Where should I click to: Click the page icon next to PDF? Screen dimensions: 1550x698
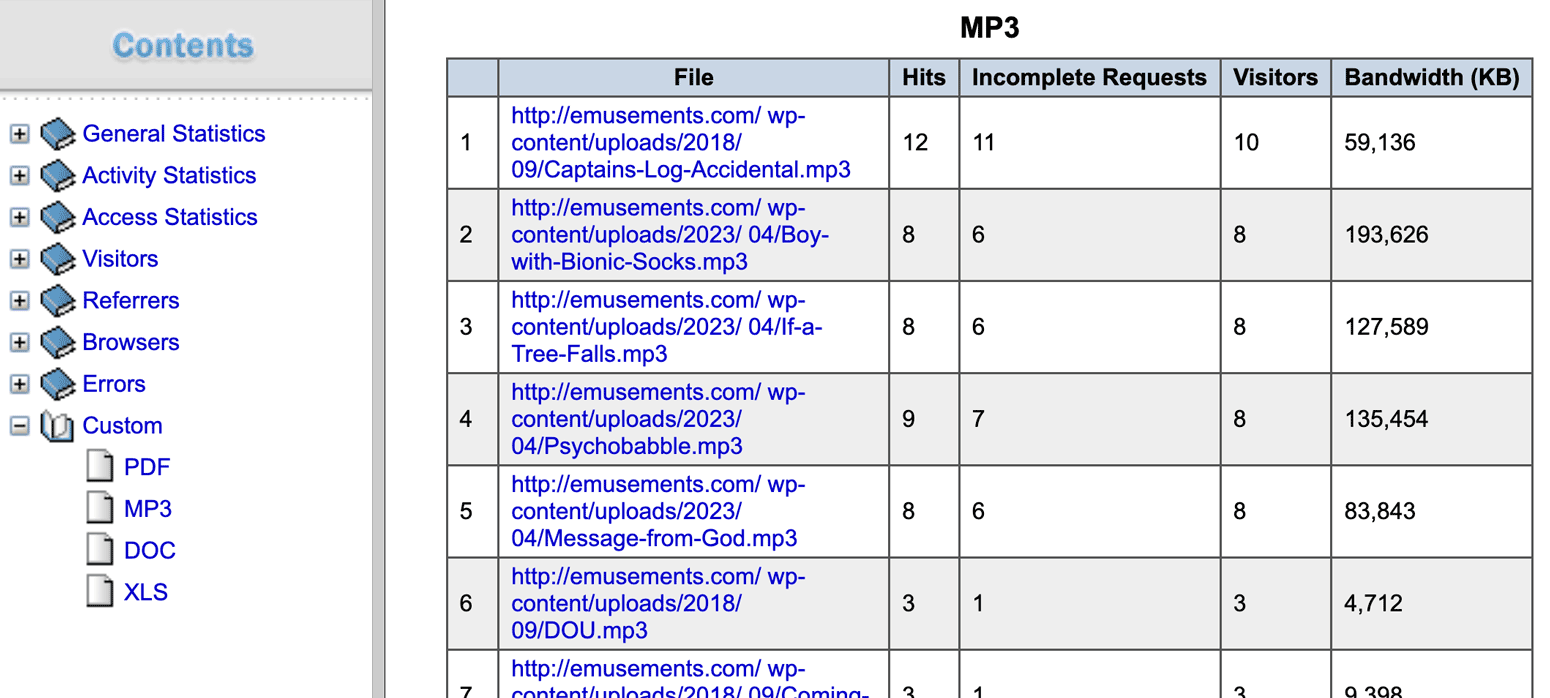pos(100,467)
